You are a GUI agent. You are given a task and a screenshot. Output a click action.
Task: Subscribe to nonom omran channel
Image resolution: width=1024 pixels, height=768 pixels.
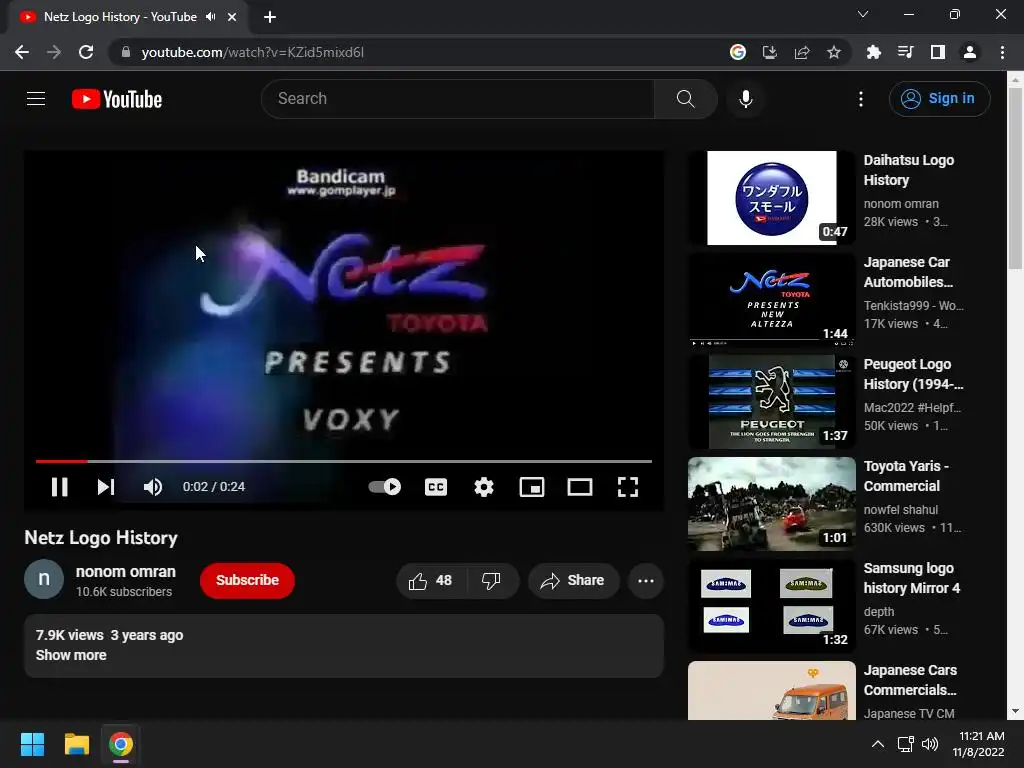point(247,581)
